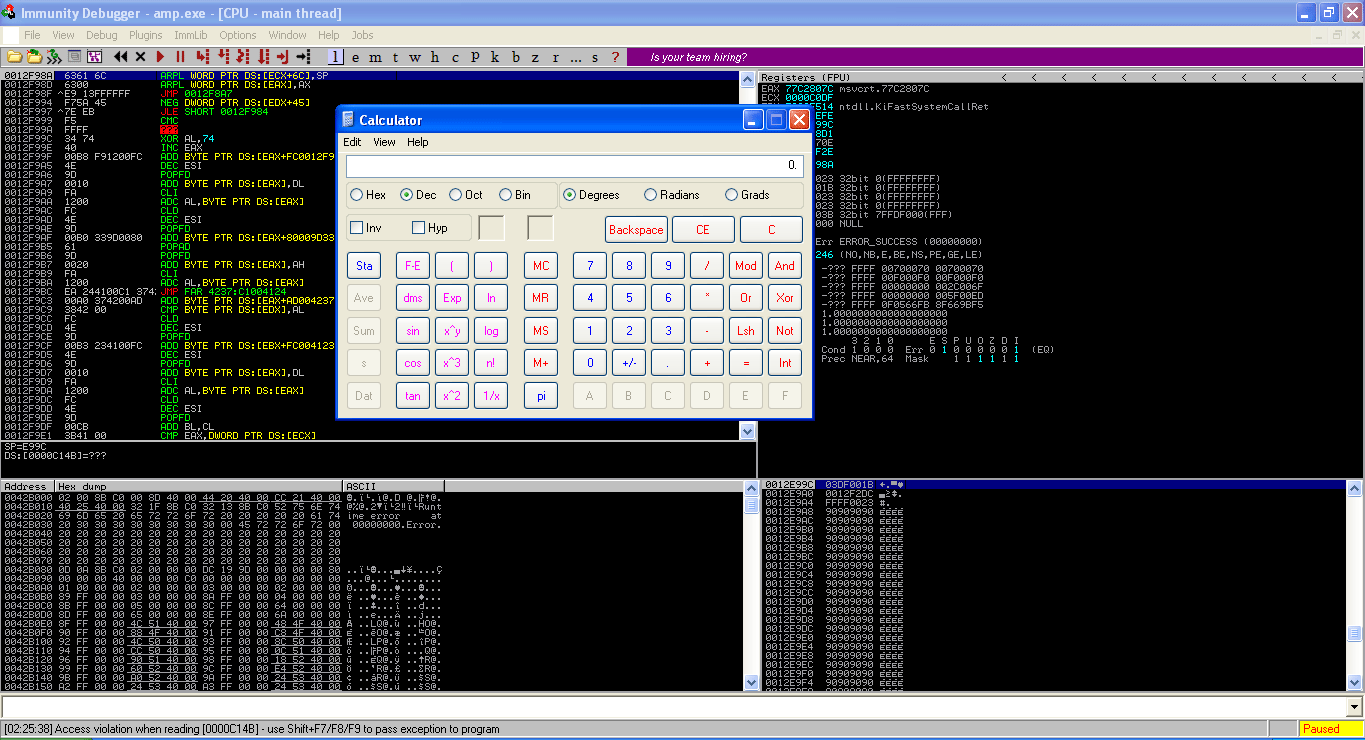
Task: Click the Restart program rewind icon
Action: pos(120,57)
